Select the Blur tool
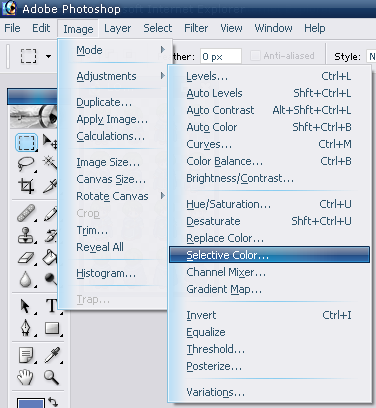The width and height of the screenshot is (376, 408). coord(26,279)
